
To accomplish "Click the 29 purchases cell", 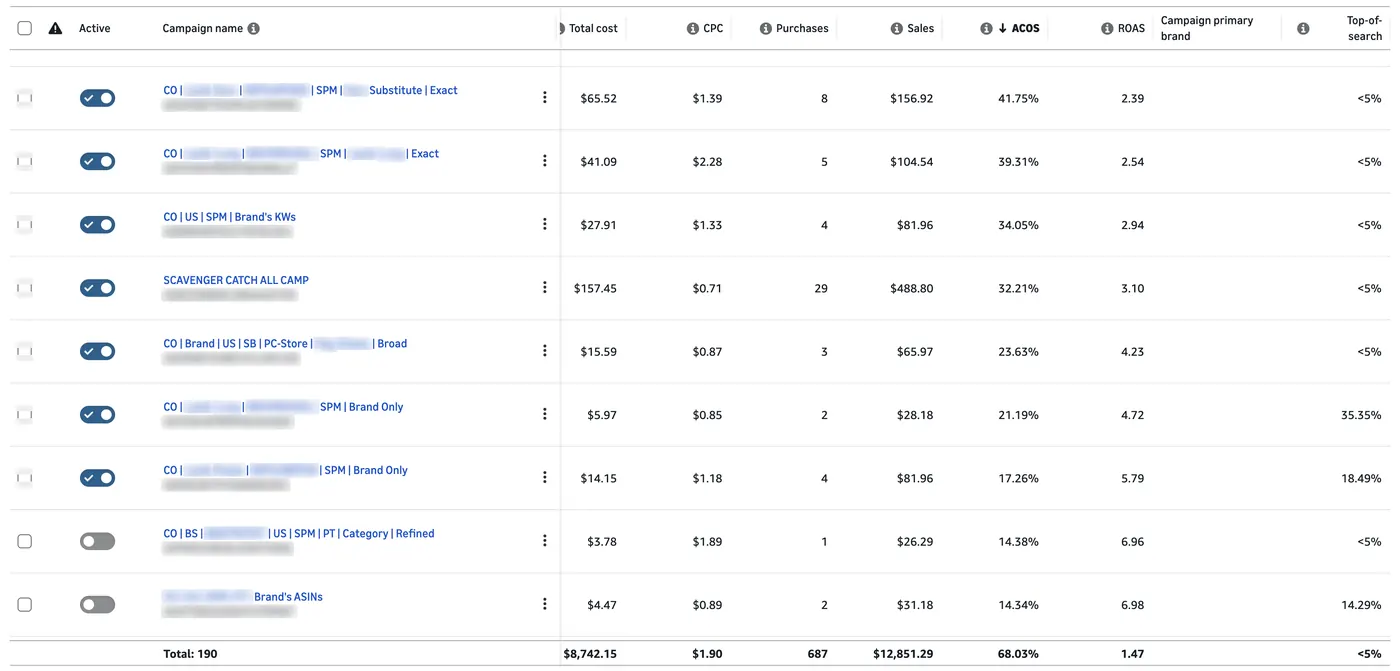I will coord(821,288).
